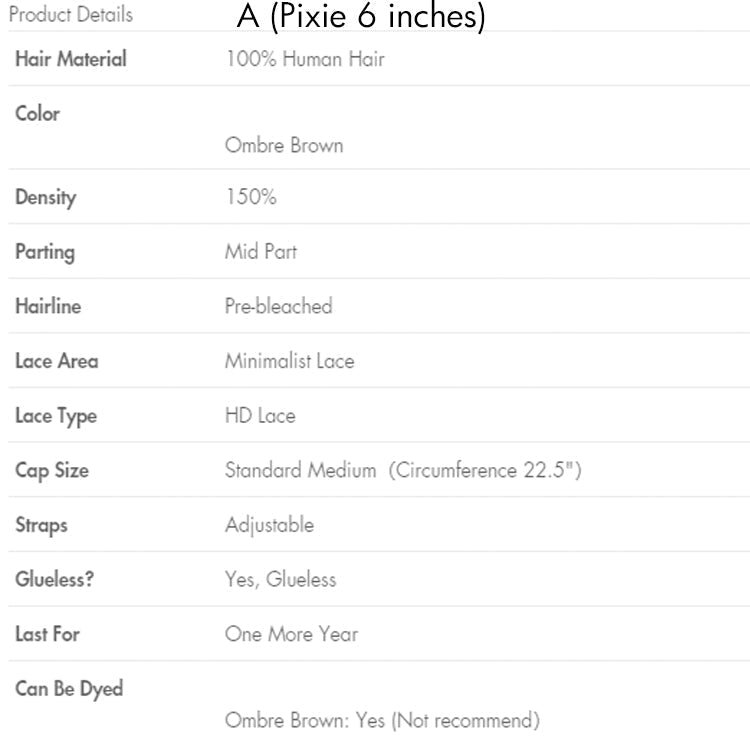
Task: Select the "A (Pixie 6 inches)" title
Action: (361, 17)
